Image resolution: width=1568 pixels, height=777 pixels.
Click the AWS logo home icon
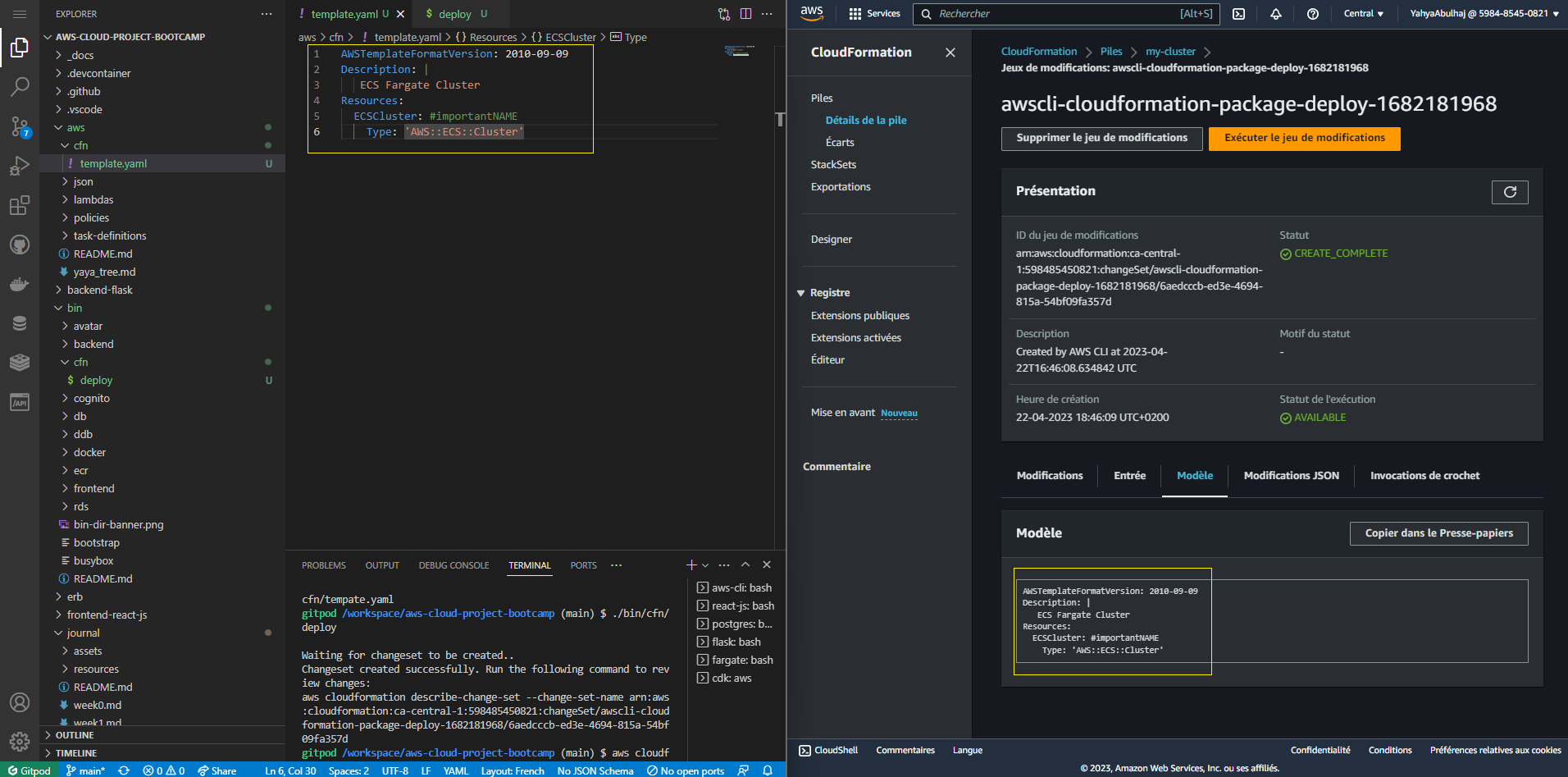(812, 13)
